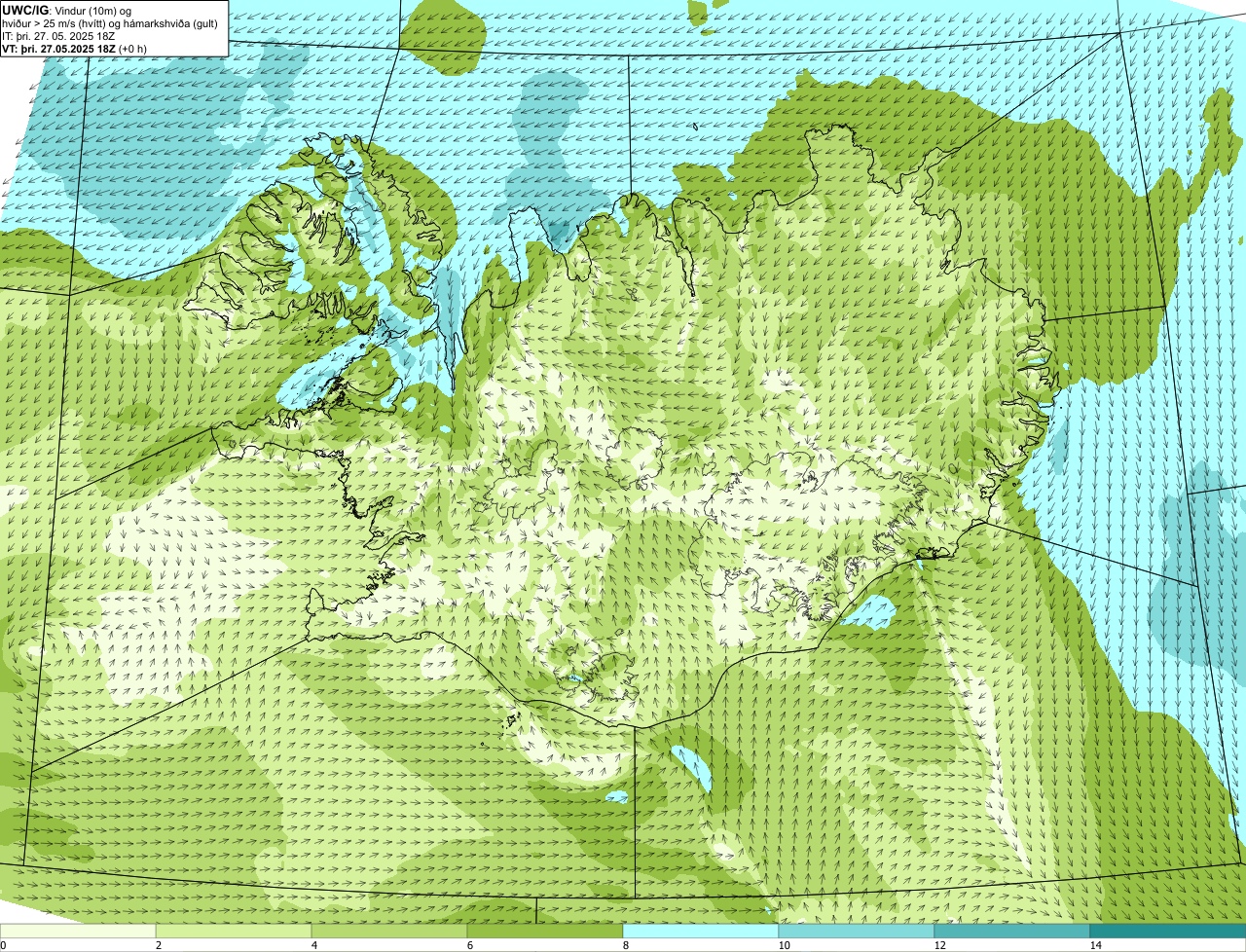Click the legend label '4'
Screen dimensions: 1246x952
tap(313, 945)
